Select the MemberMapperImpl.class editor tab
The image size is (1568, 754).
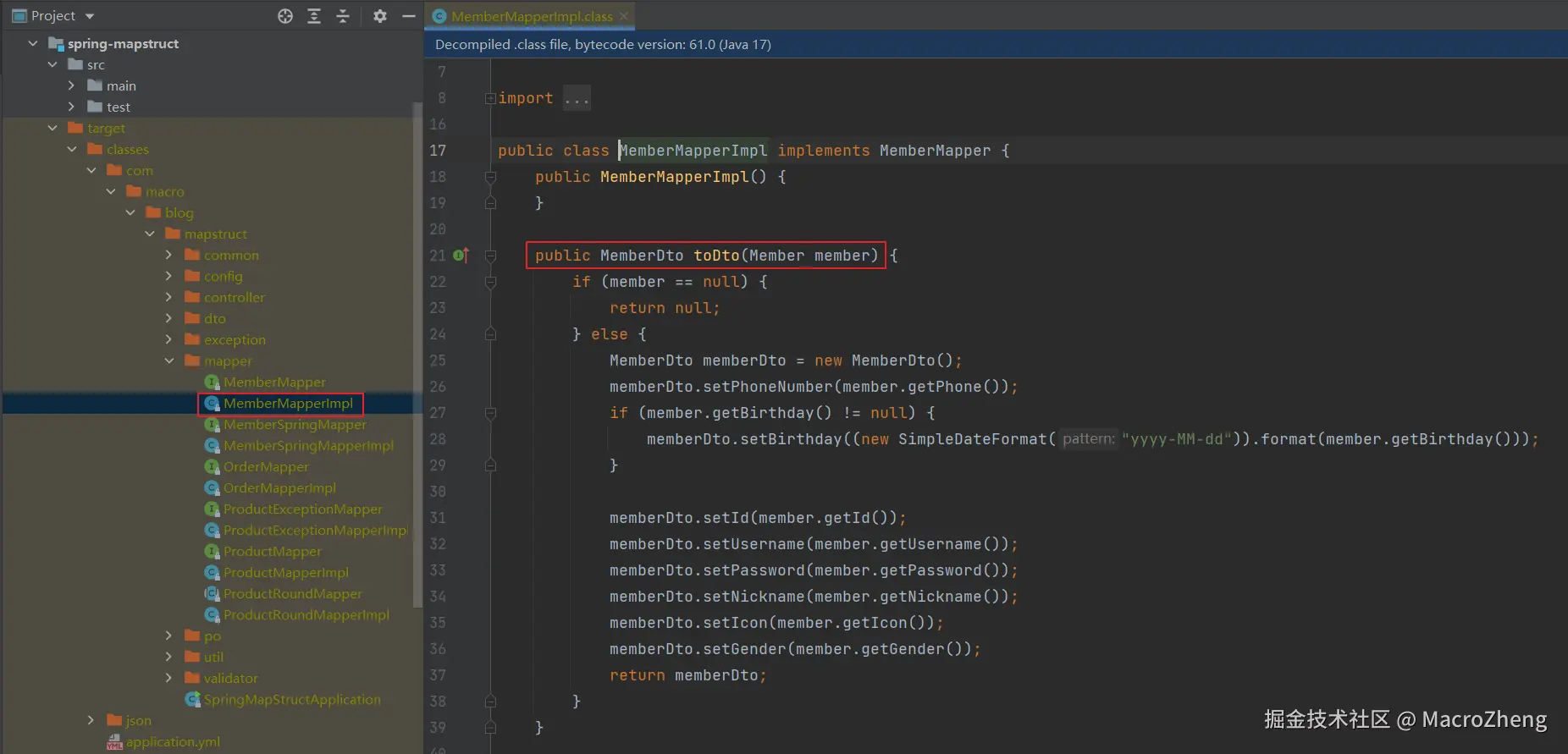[530, 16]
